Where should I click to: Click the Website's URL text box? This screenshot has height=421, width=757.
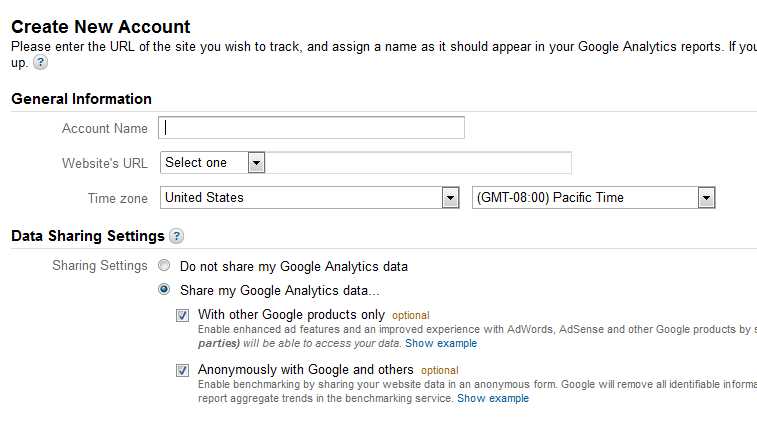pos(418,163)
